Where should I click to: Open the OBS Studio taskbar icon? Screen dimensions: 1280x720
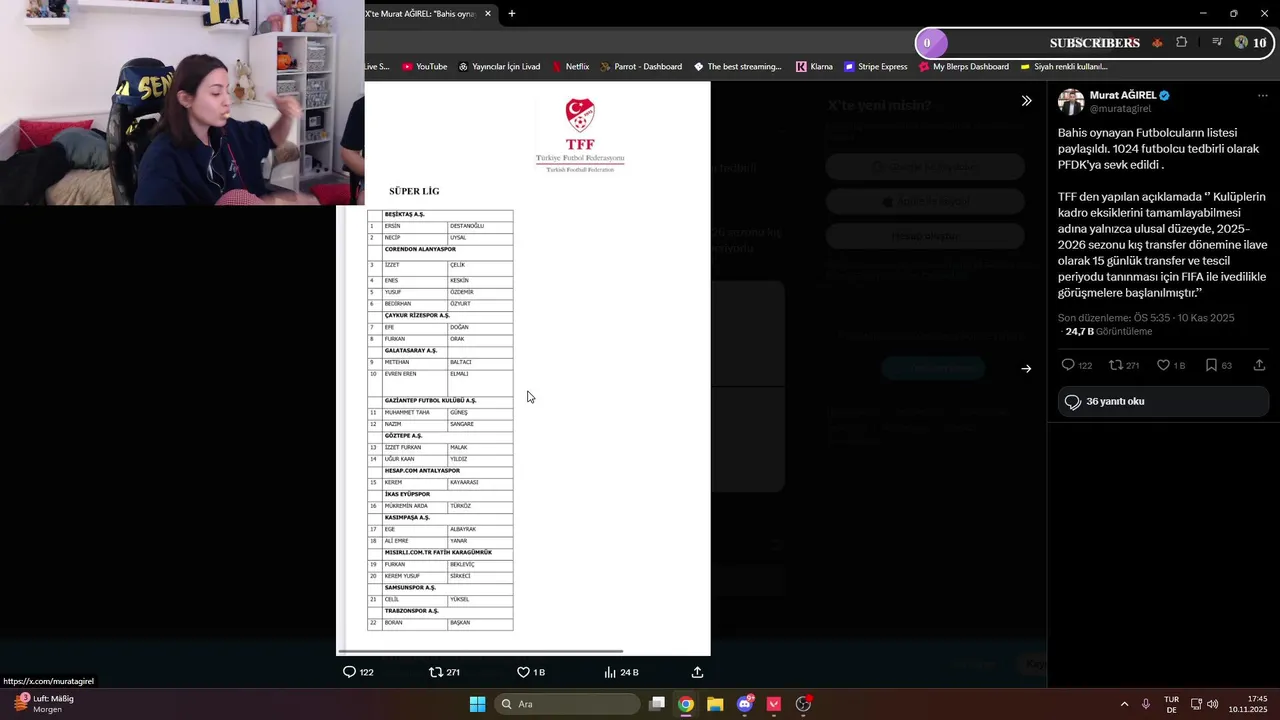[803, 704]
